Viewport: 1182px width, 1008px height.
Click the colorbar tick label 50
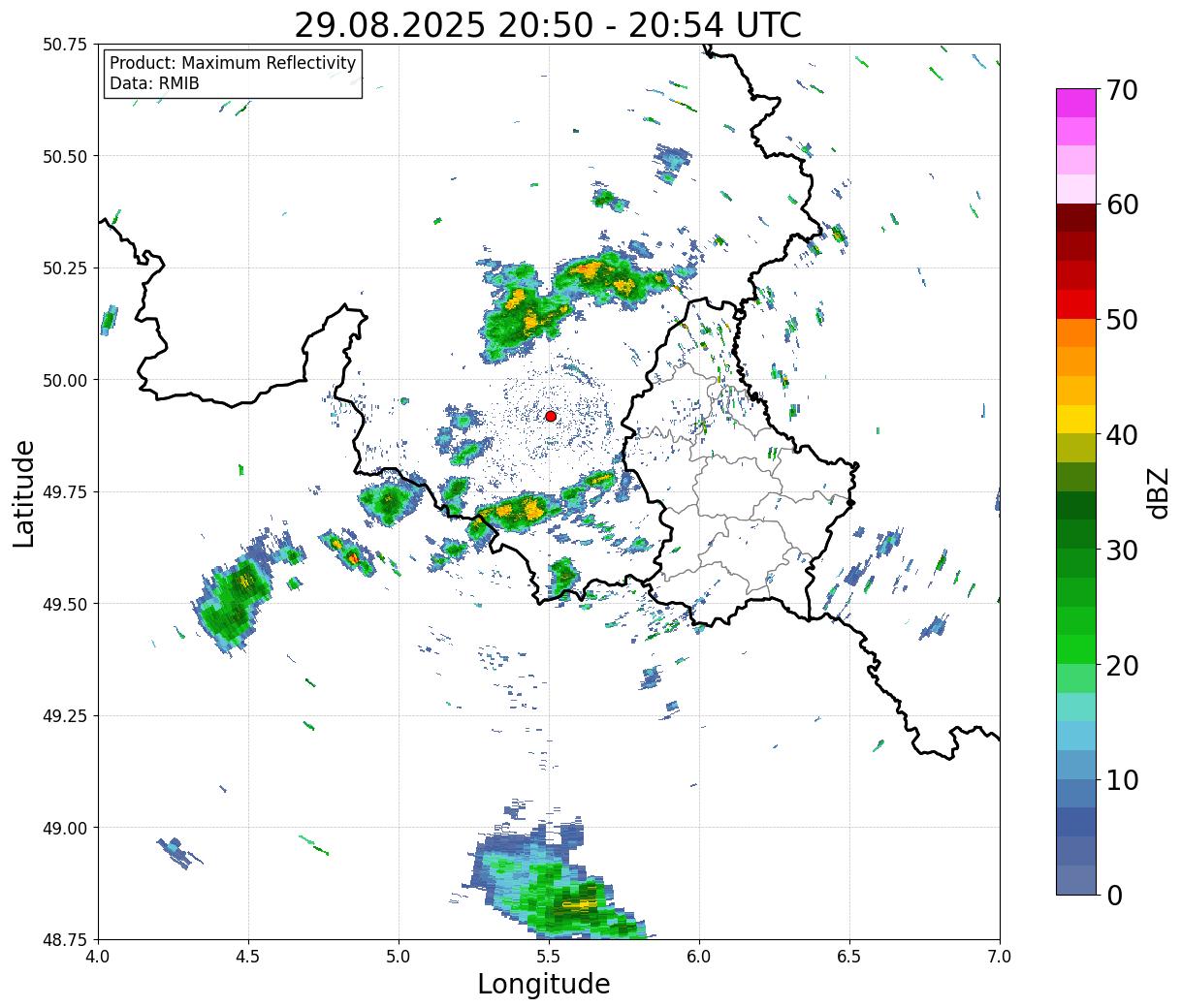click(x=1122, y=319)
